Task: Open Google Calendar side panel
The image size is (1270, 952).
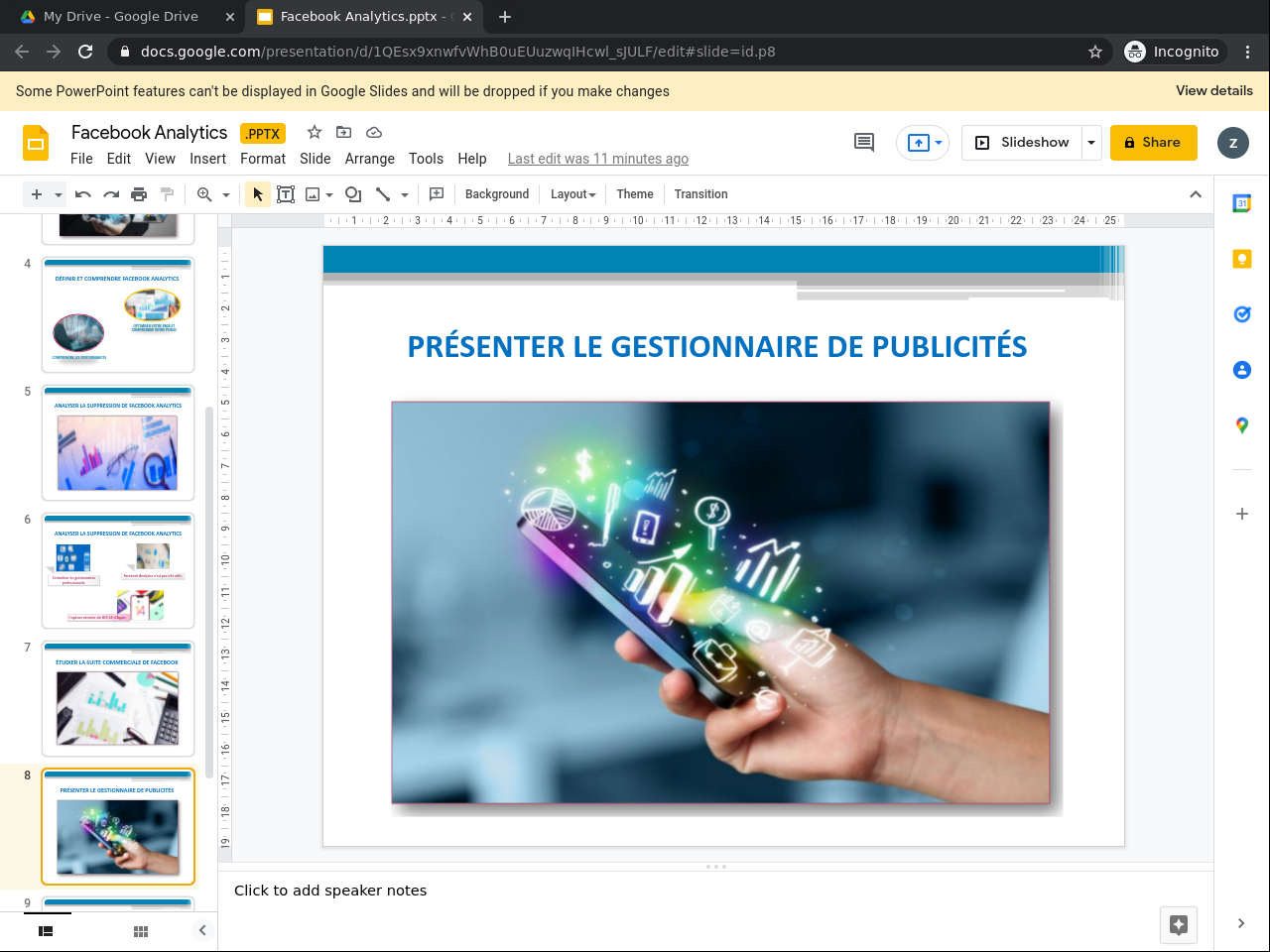Action: pyautogui.click(x=1242, y=203)
